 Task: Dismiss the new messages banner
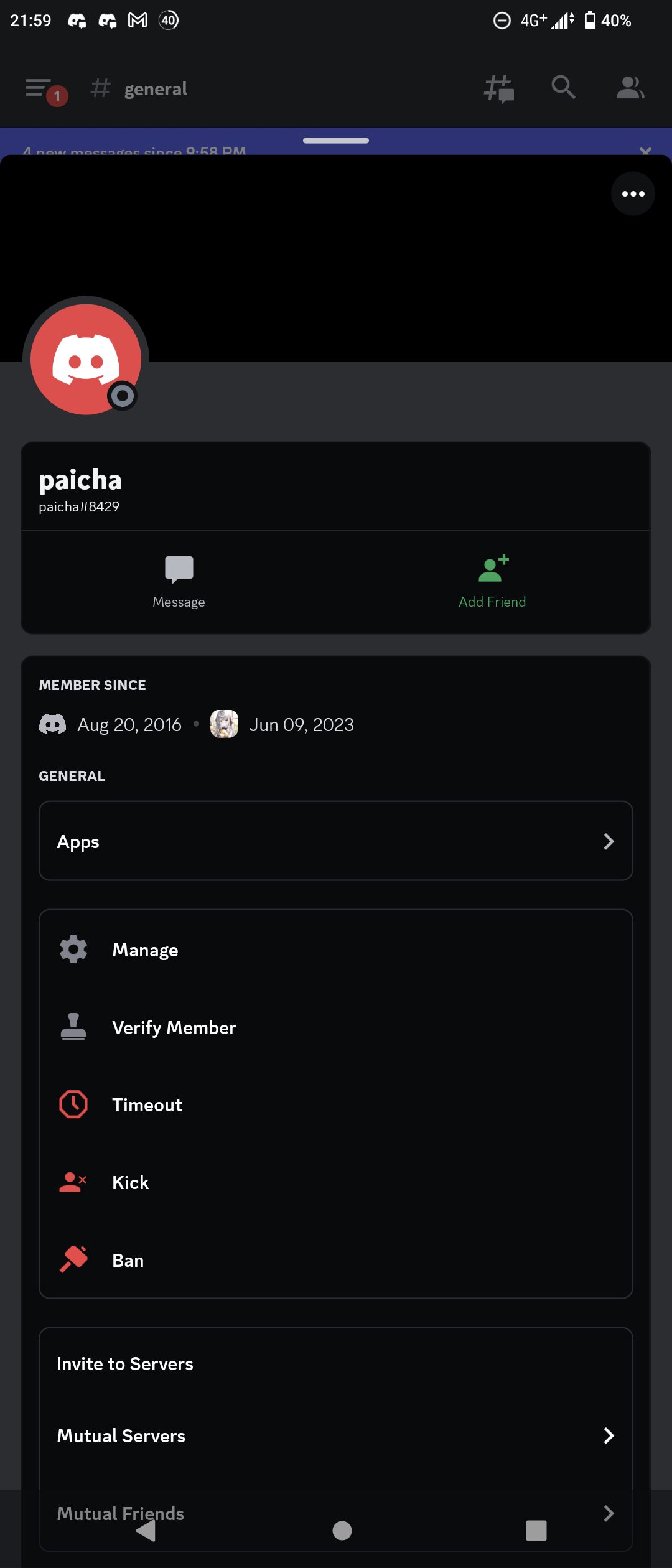[645, 150]
